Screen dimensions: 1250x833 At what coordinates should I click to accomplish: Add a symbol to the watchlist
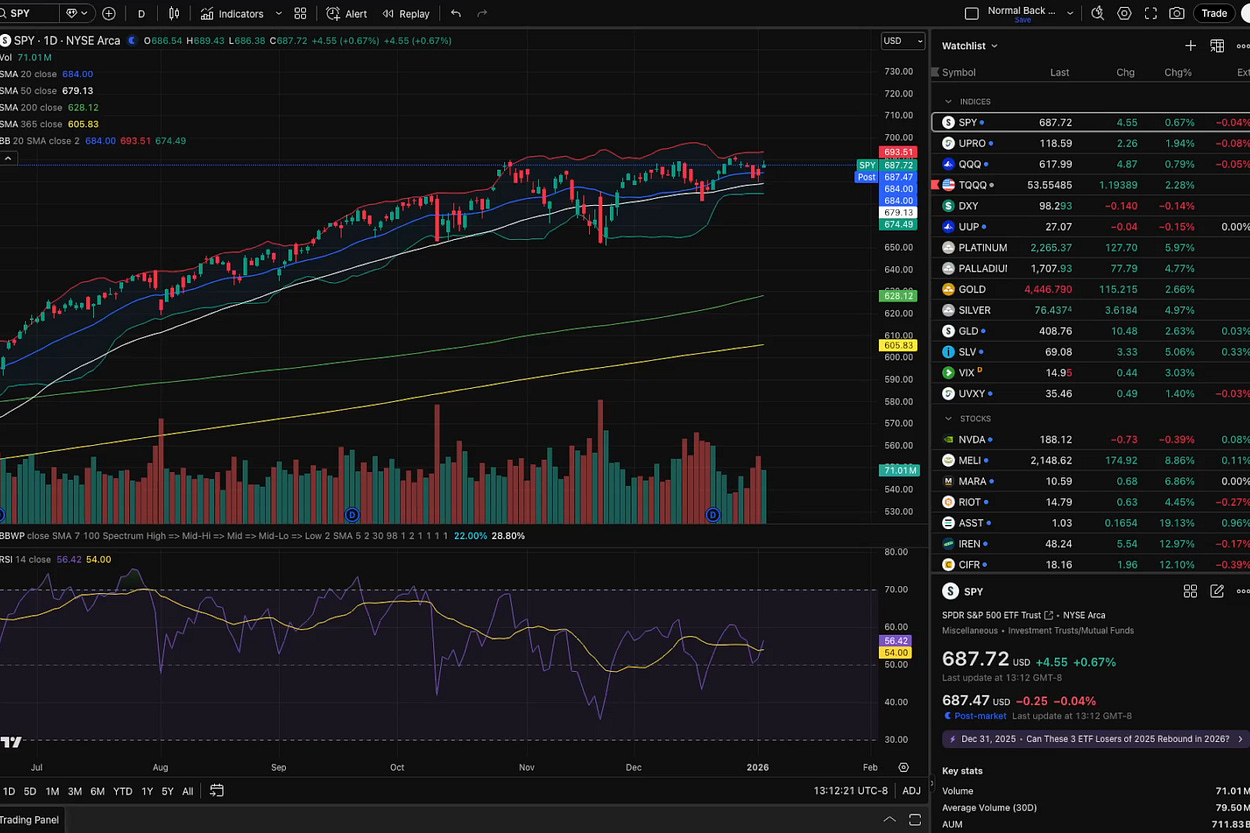pyautogui.click(x=1190, y=46)
